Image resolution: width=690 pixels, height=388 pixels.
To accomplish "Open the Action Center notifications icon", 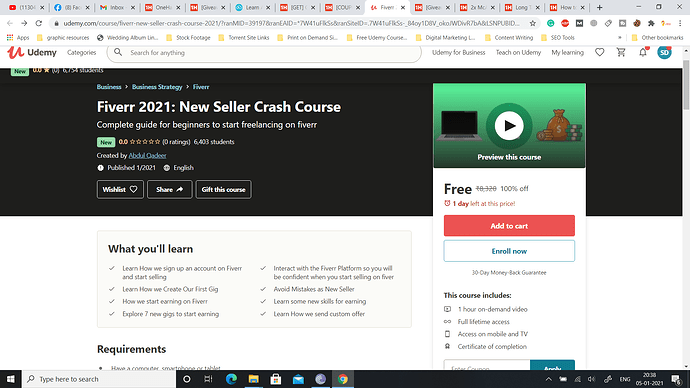I will (677, 379).
